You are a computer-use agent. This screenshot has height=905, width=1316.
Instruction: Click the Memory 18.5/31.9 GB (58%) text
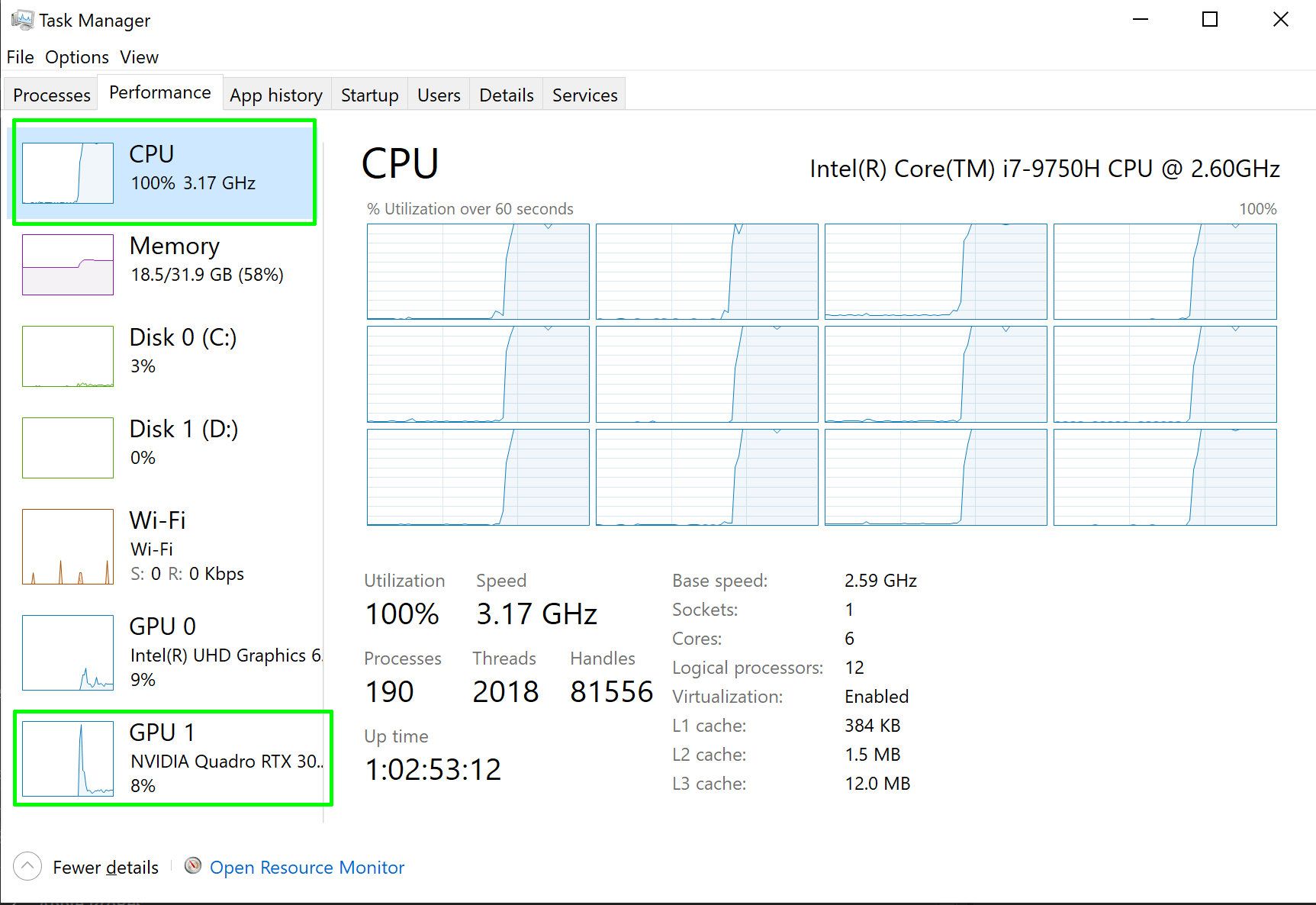(207, 275)
